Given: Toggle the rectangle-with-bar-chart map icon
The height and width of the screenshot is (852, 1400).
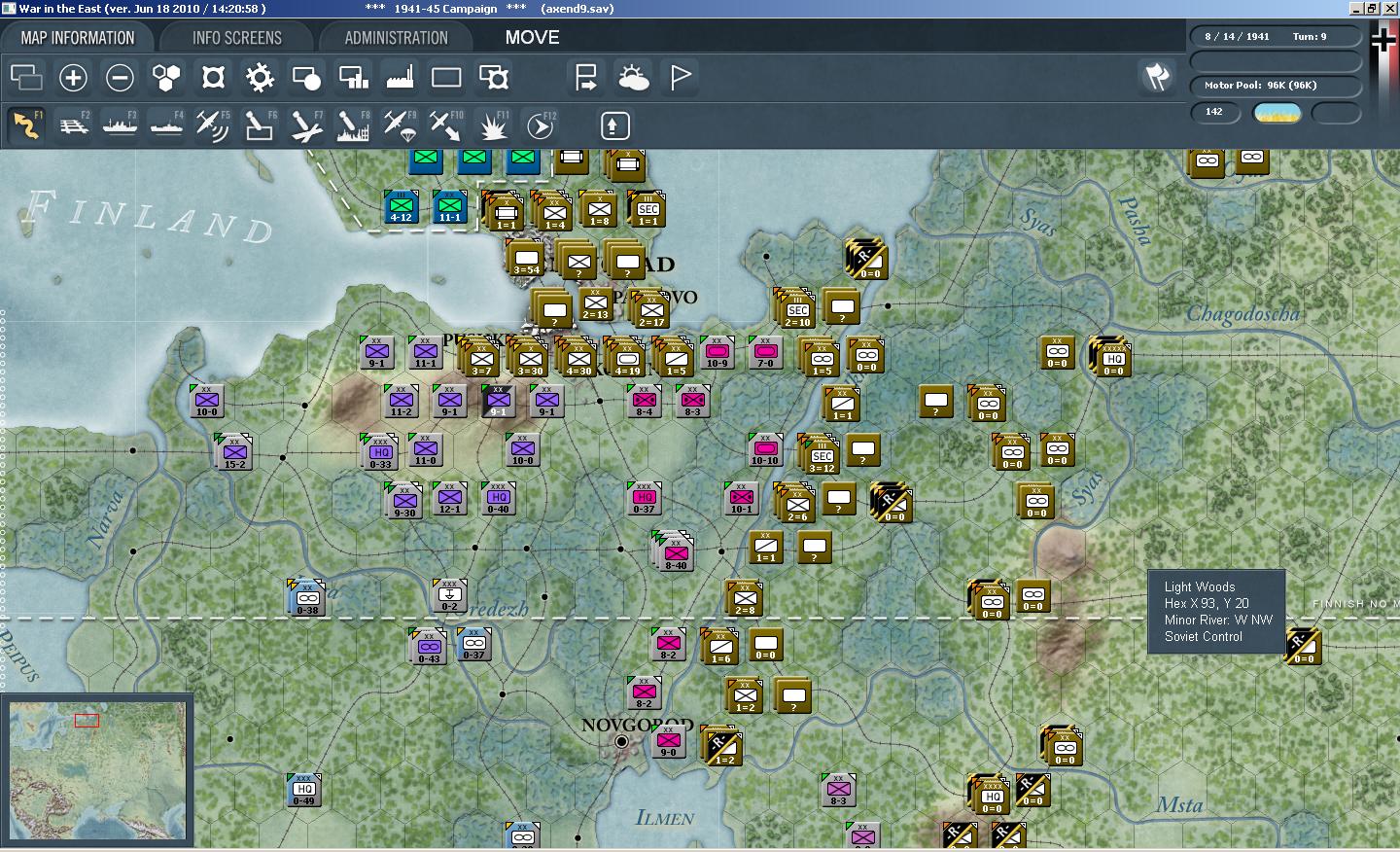Looking at the screenshot, I should pos(353,77).
